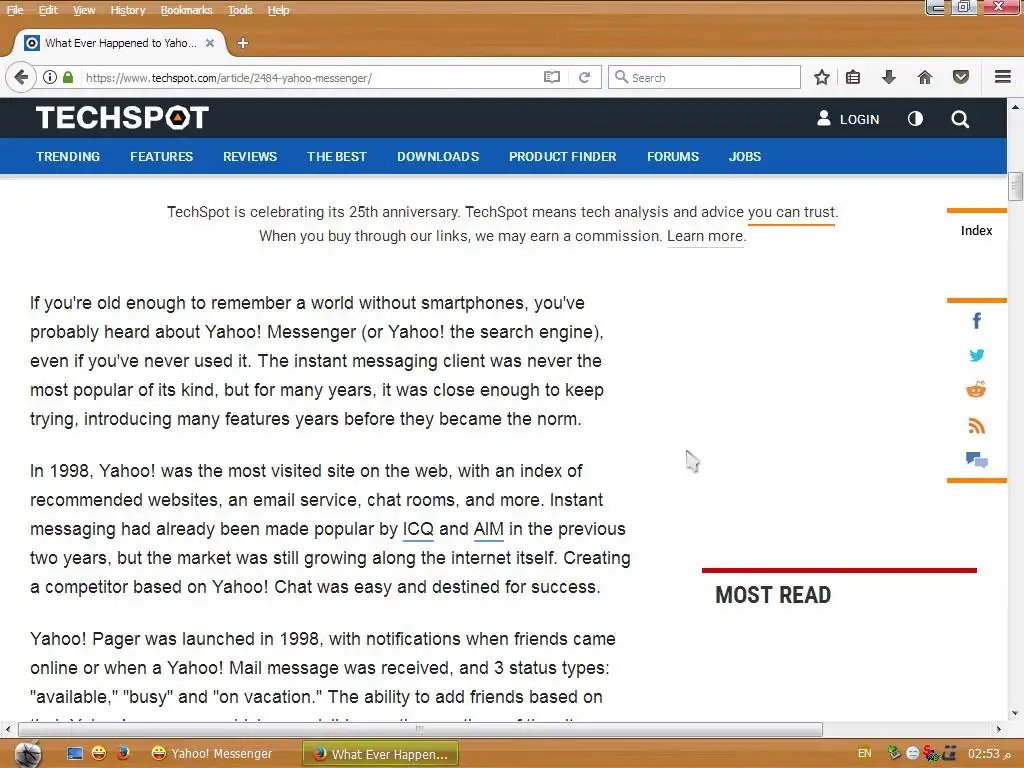Click horizontal scrollbar left arrow
Image resolution: width=1024 pixels, height=768 pixels.
(x=8, y=729)
